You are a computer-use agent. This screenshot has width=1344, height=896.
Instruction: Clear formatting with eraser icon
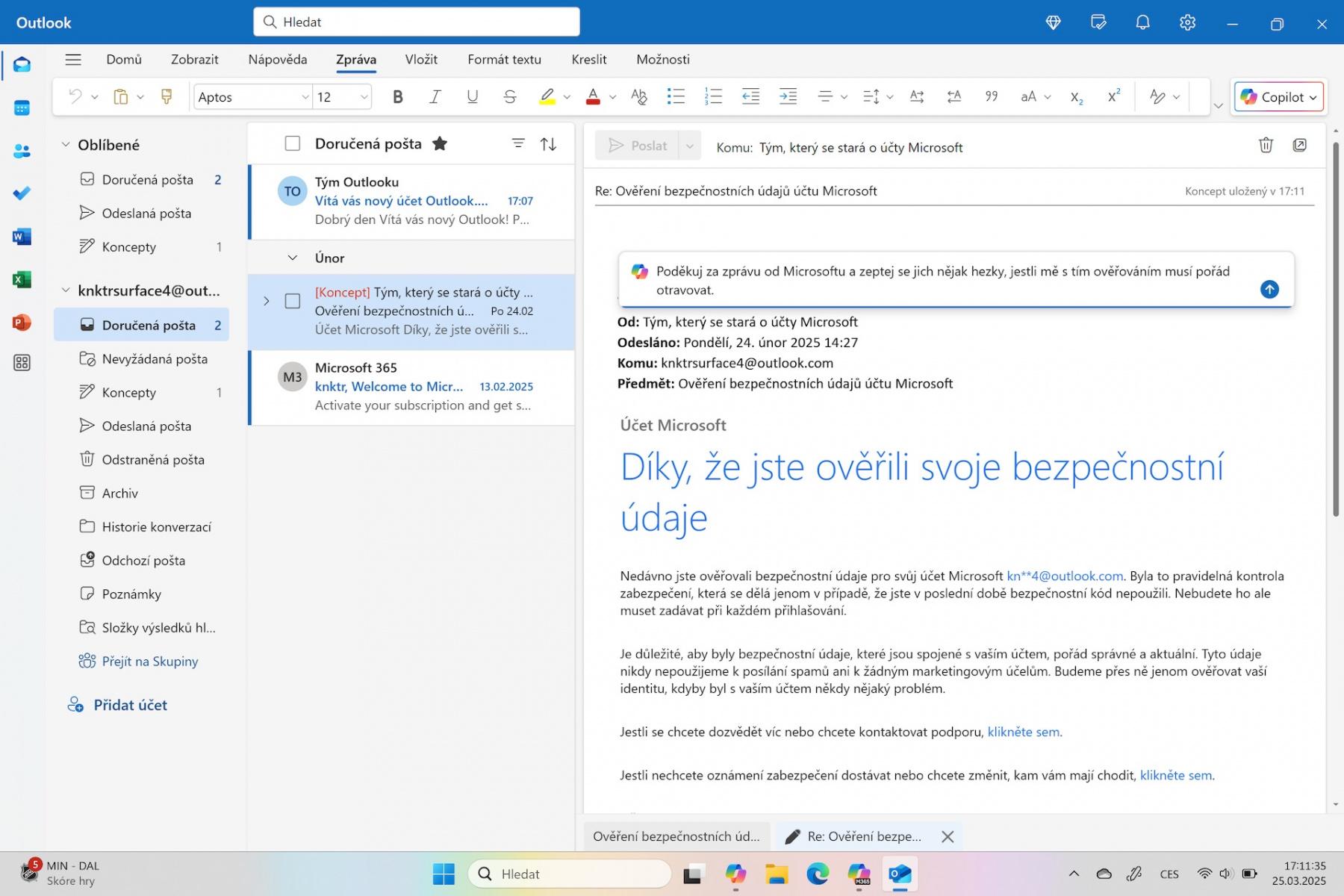tap(638, 97)
